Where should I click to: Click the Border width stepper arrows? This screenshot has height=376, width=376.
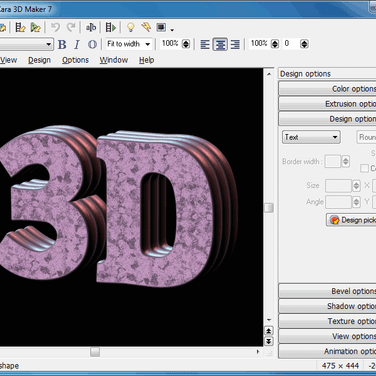pyautogui.click(x=346, y=161)
